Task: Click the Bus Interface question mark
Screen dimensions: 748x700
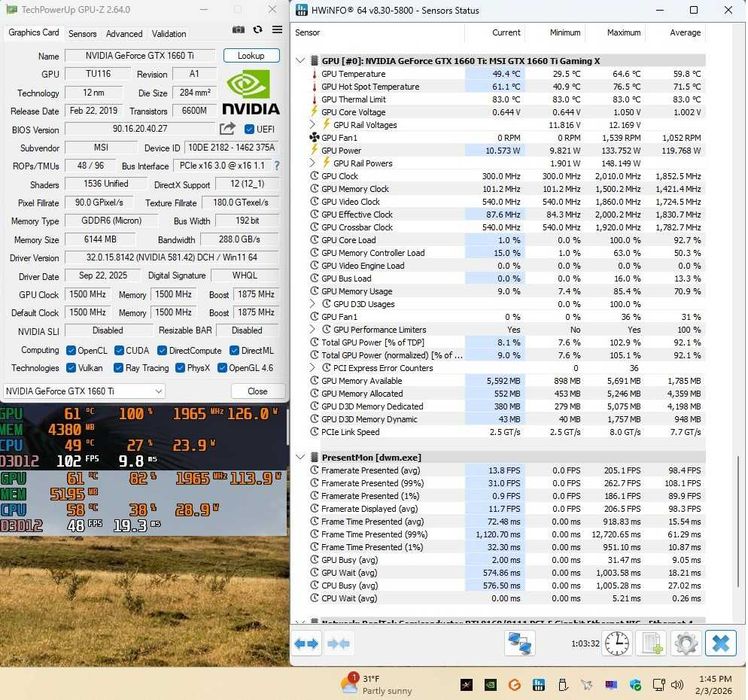Action: [277, 166]
